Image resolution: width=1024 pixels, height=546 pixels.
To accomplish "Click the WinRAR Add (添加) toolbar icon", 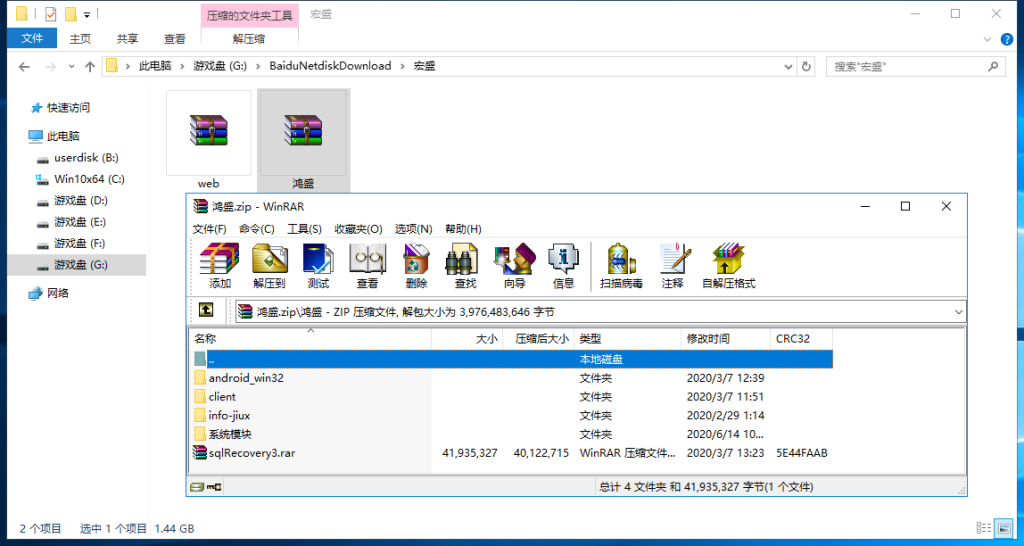I will 219,266.
